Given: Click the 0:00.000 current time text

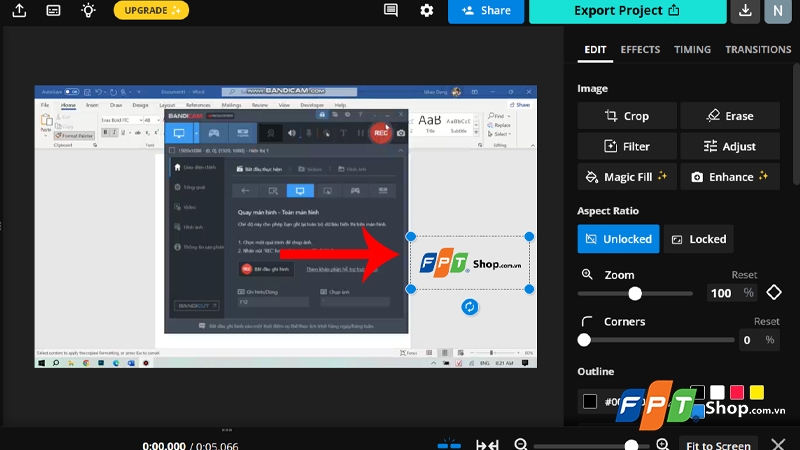Looking at the screenshot, I should 164,445.
